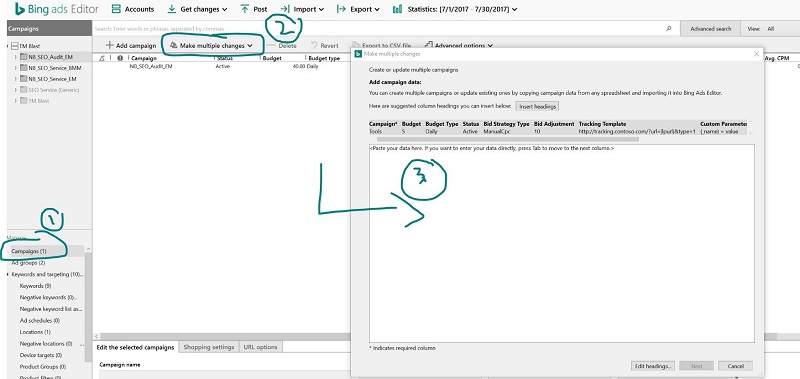Expand the NB_SEO_Service_EM tree node
The image size is (800, 379).
[x=16, y=79]
